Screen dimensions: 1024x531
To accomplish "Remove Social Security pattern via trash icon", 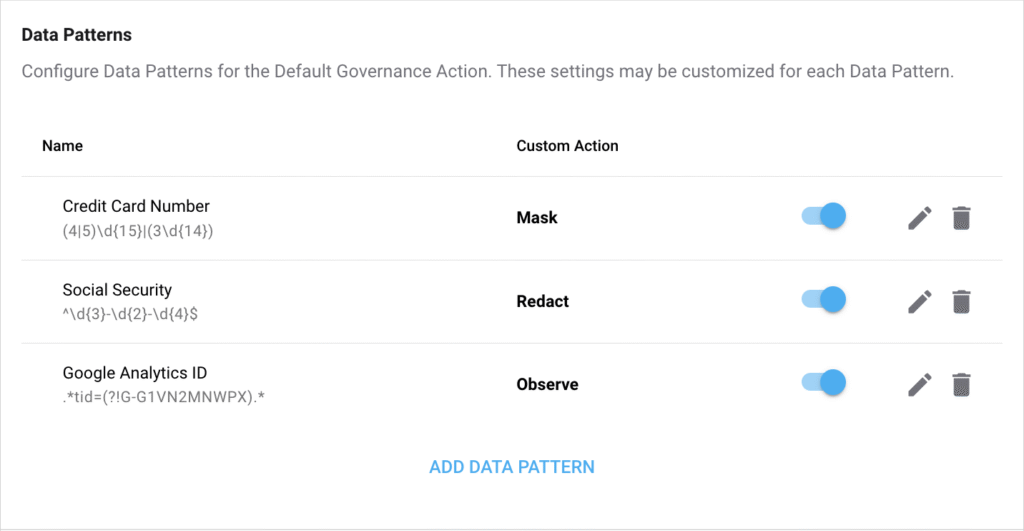I will click(961, 300).
